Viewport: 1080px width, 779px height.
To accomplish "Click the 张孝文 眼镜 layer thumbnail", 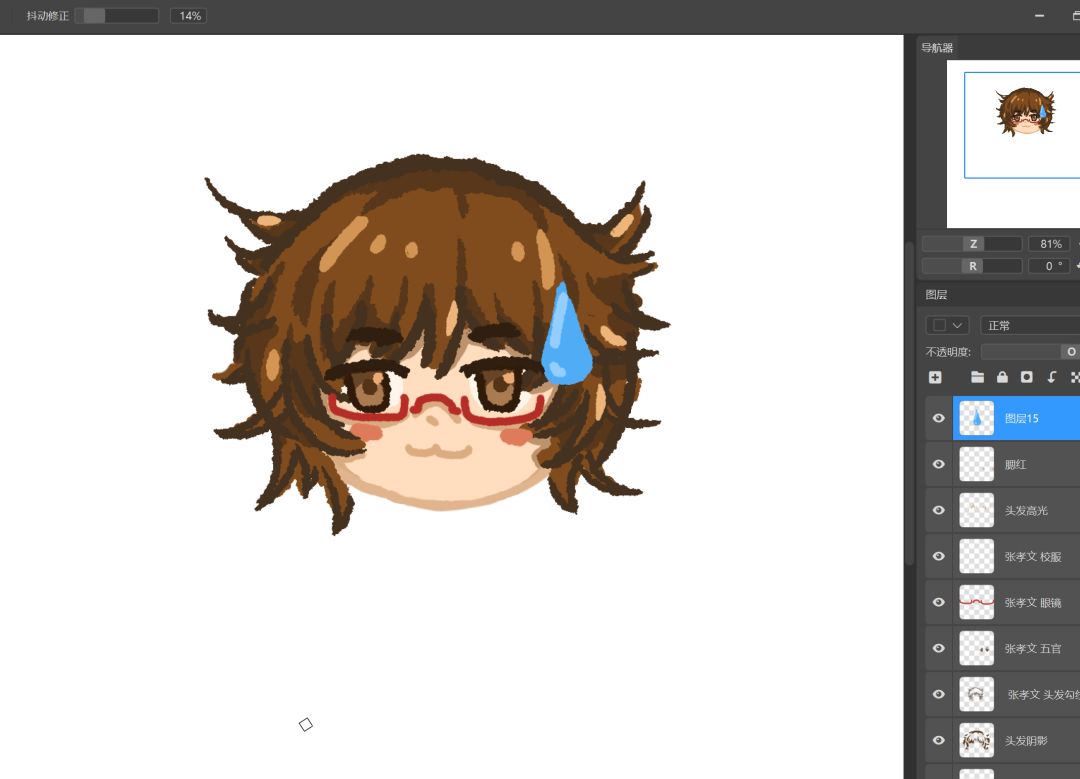I will (x=976, y=602).
